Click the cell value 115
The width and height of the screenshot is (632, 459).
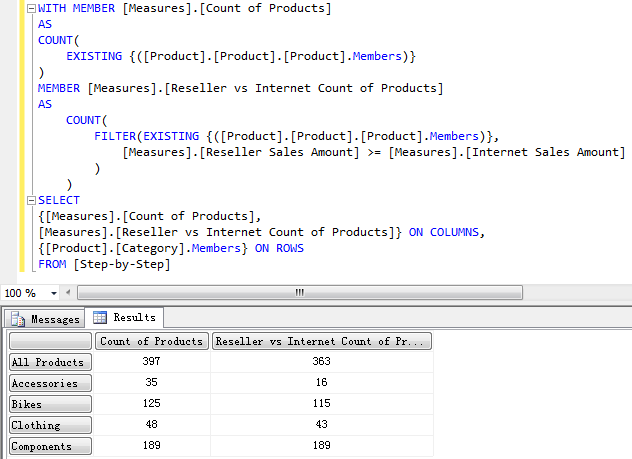(x=322, y=403)
